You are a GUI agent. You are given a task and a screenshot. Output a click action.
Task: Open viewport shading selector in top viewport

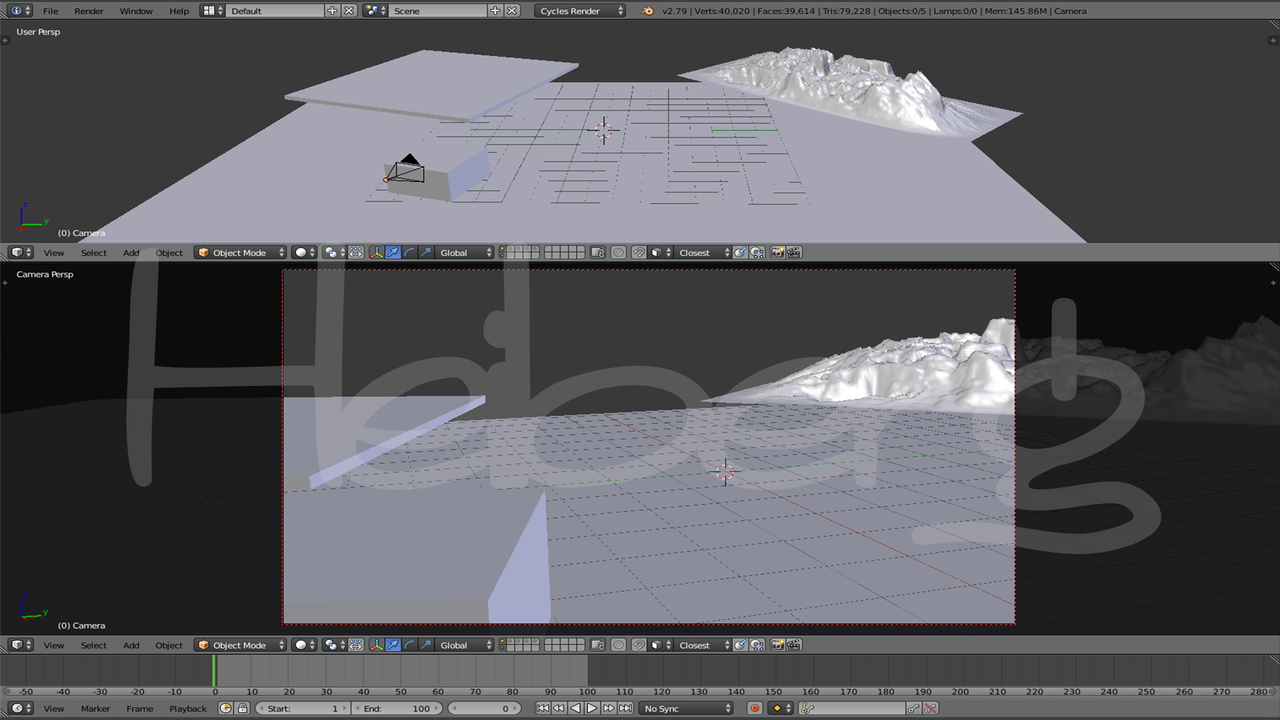pos(305,252)
